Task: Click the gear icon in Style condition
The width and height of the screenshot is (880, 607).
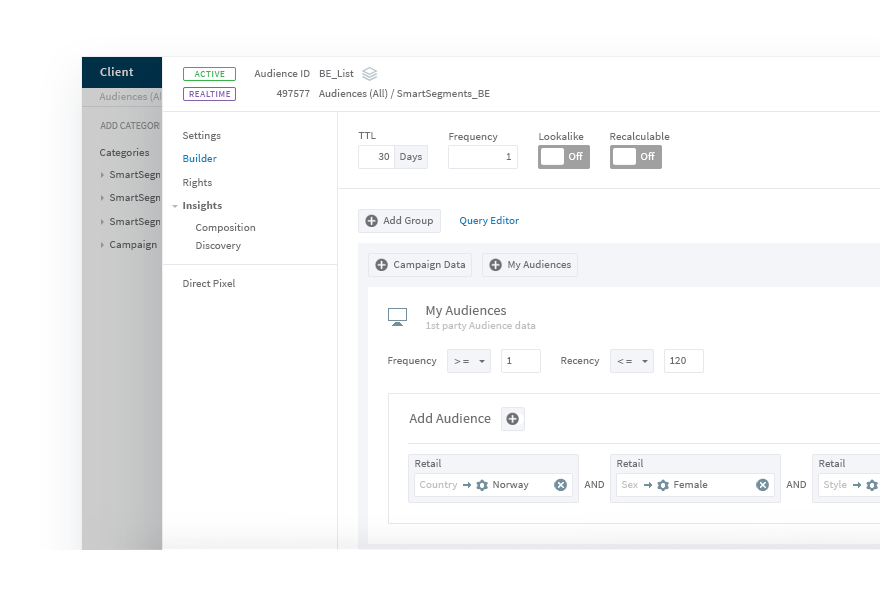Action: click(x=872, y=485)
